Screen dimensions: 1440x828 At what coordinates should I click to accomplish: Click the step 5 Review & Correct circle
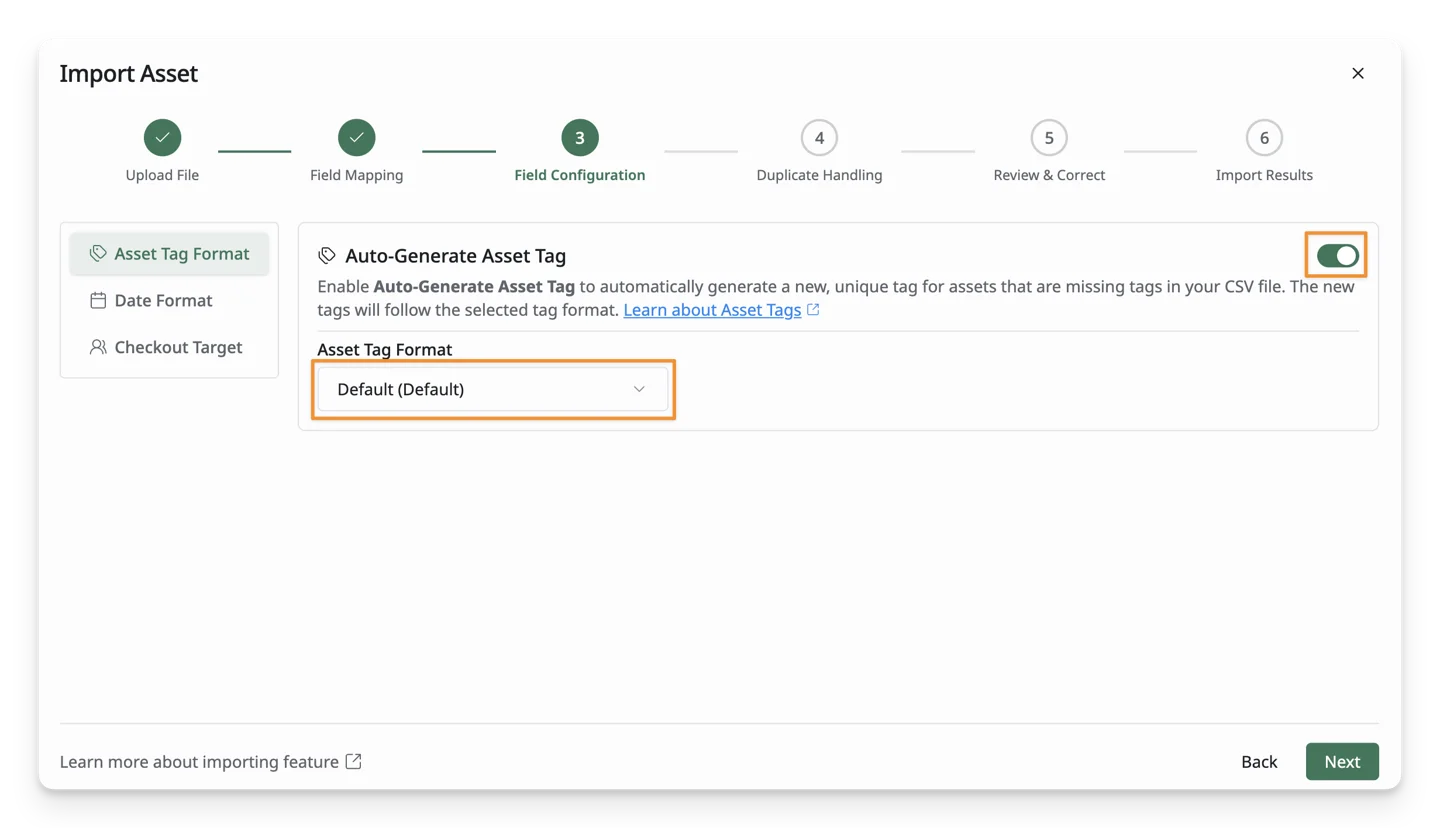[1049, 138]
